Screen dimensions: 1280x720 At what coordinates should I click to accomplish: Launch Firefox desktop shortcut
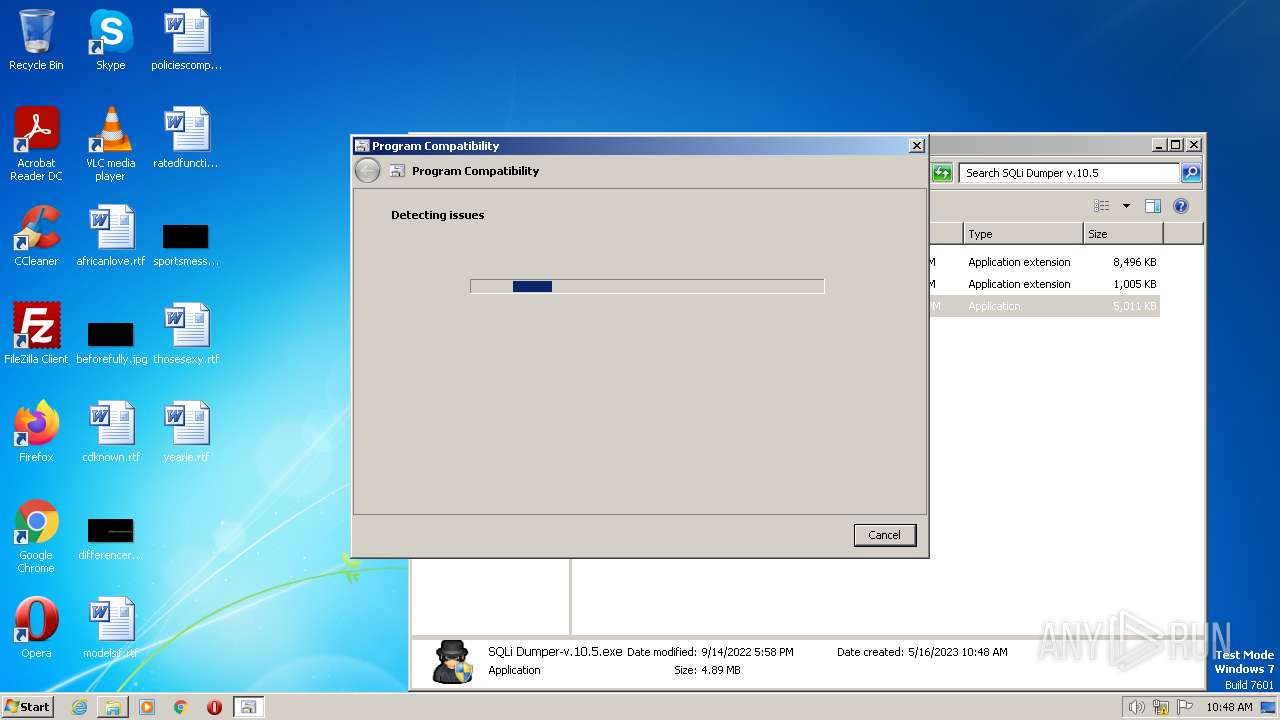pos(36,432)
